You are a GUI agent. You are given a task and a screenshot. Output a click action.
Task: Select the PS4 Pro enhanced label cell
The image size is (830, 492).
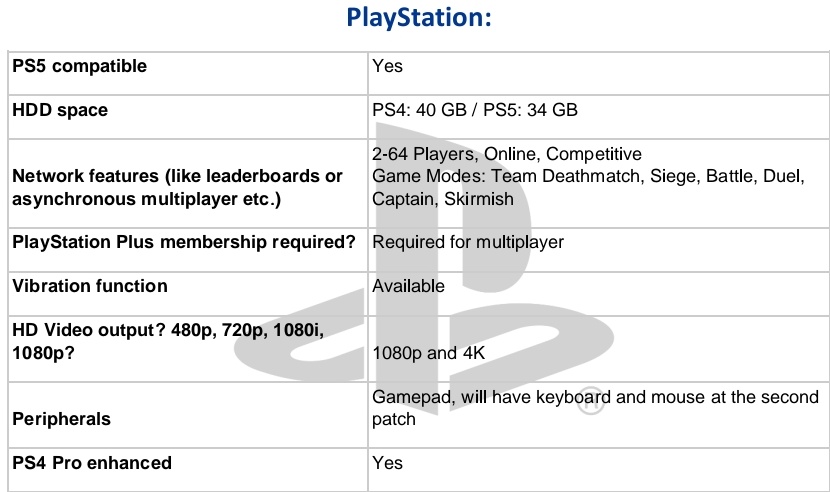point(92,463)
